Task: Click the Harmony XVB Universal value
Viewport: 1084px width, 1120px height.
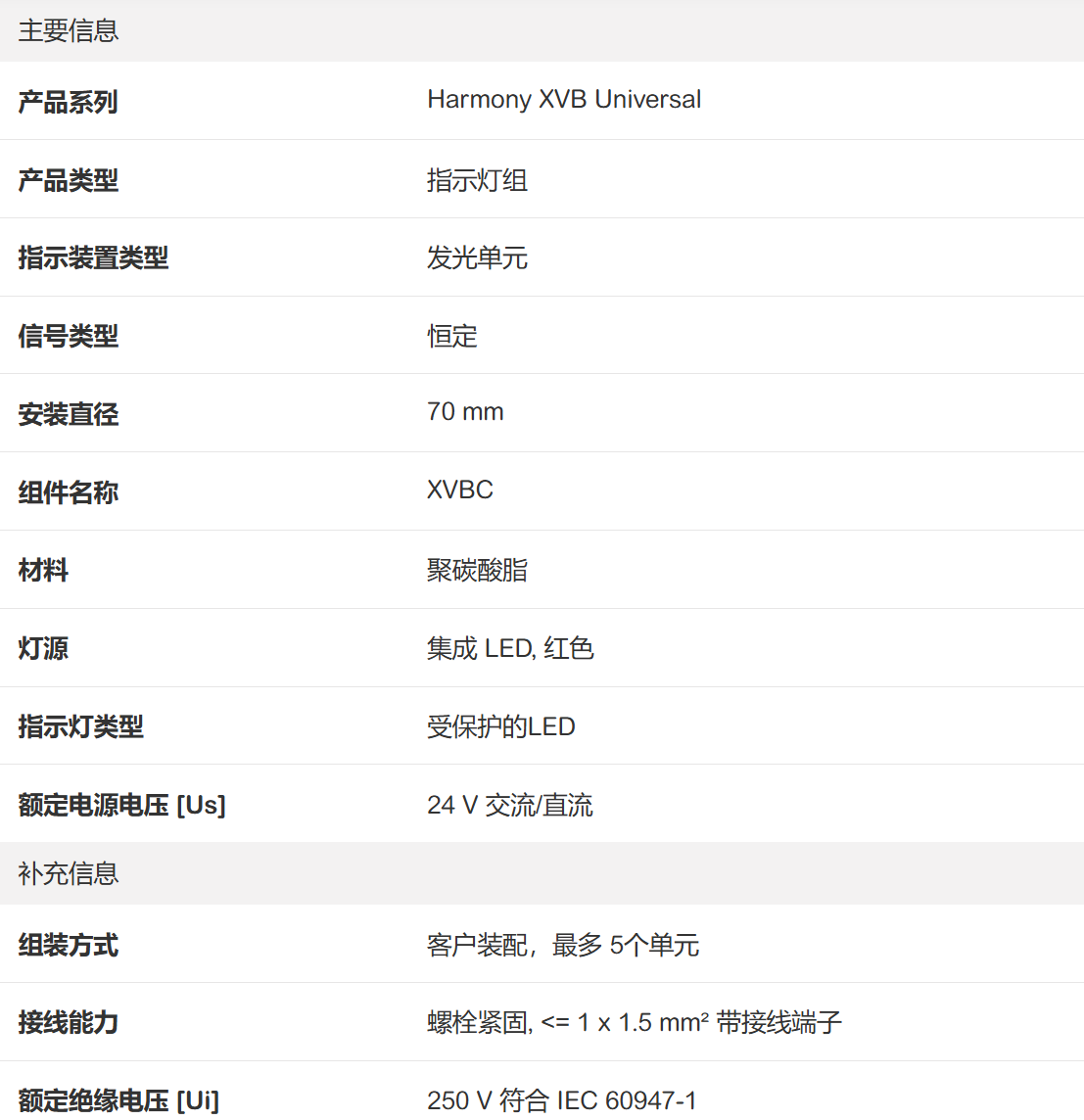Action: [564, 99]
